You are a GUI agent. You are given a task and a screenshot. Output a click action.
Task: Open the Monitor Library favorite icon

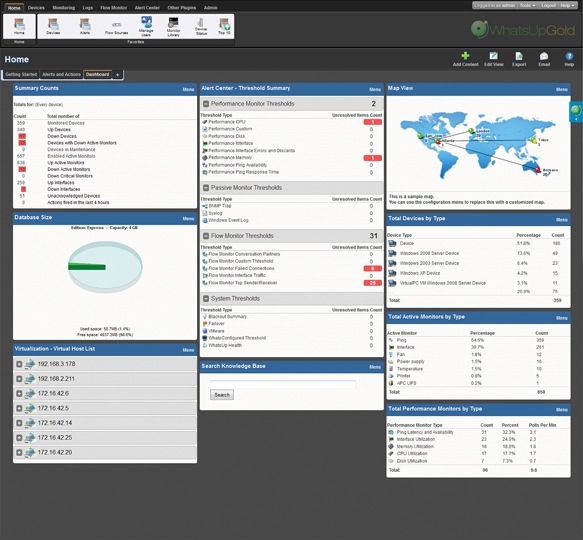point(173,22)
